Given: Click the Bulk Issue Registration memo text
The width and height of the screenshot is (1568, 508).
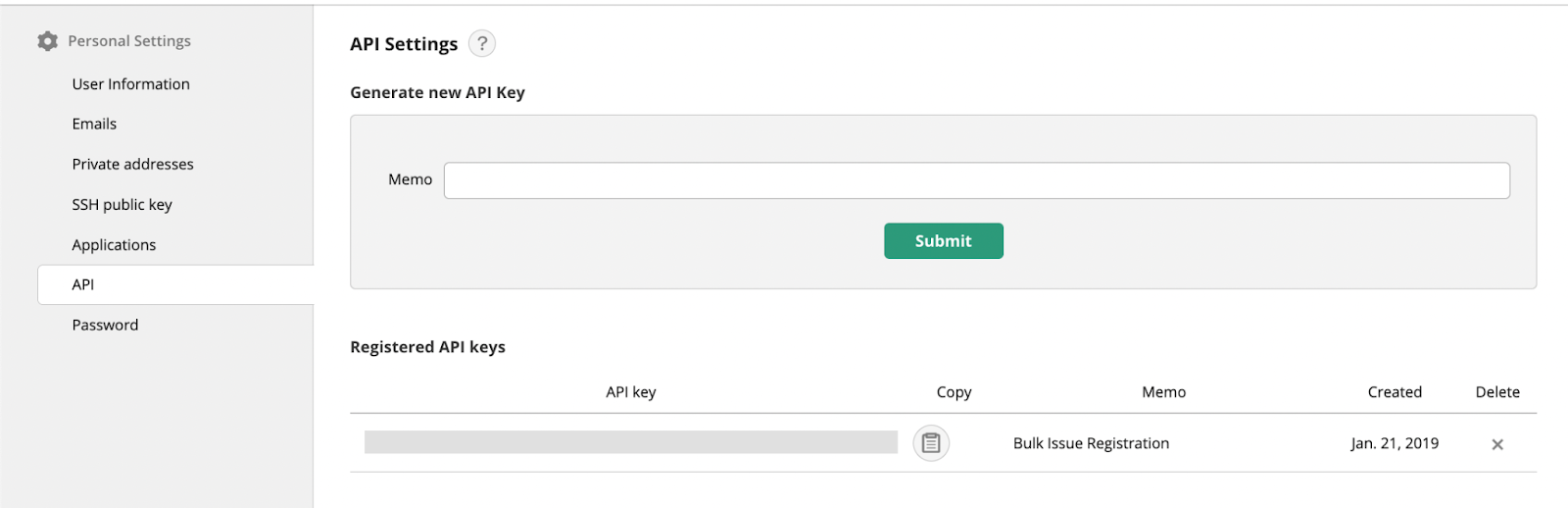Looking at the screenshot, I should (1091, 443).
